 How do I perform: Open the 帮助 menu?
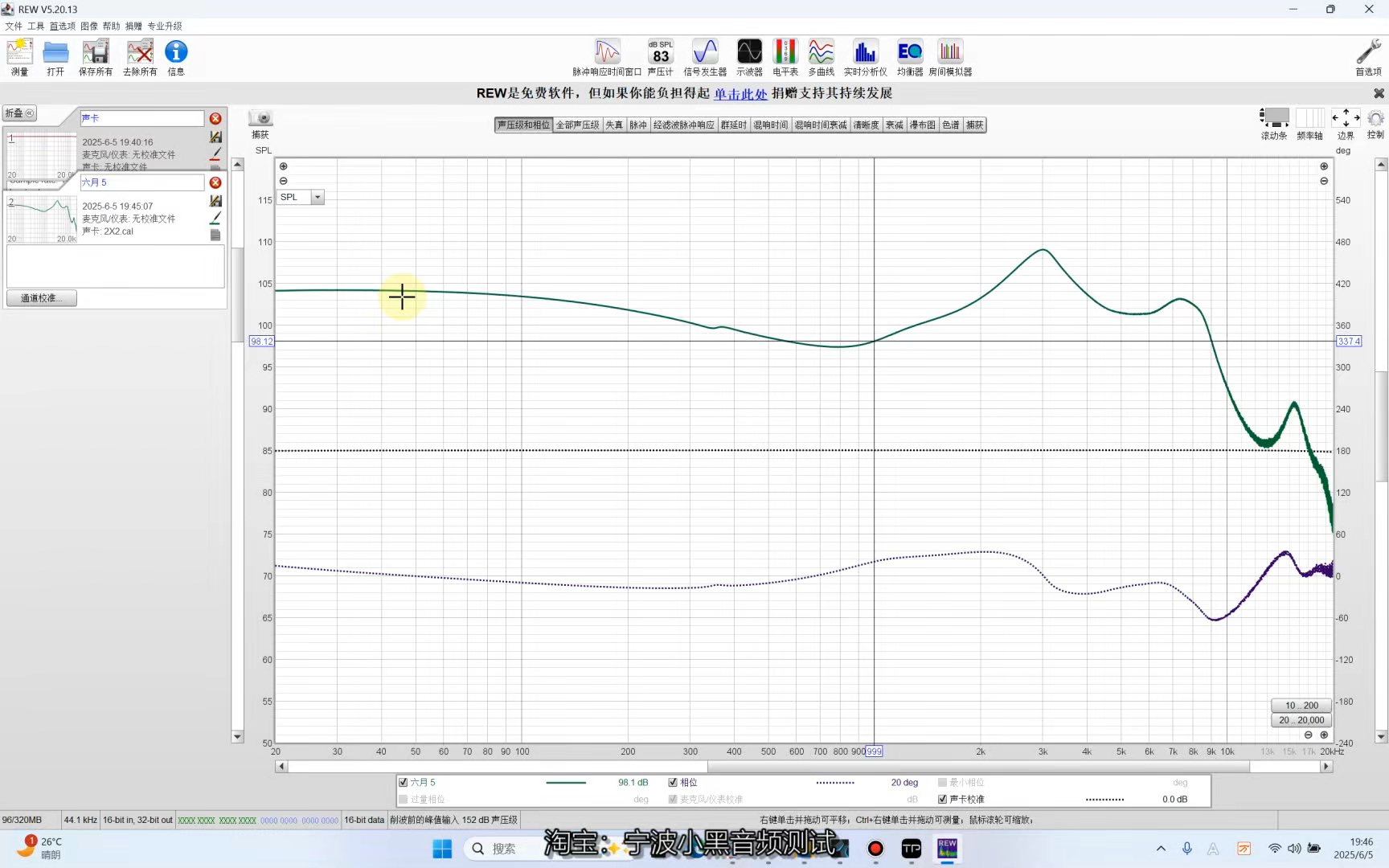pyautogui.click(x=111, y=26)
